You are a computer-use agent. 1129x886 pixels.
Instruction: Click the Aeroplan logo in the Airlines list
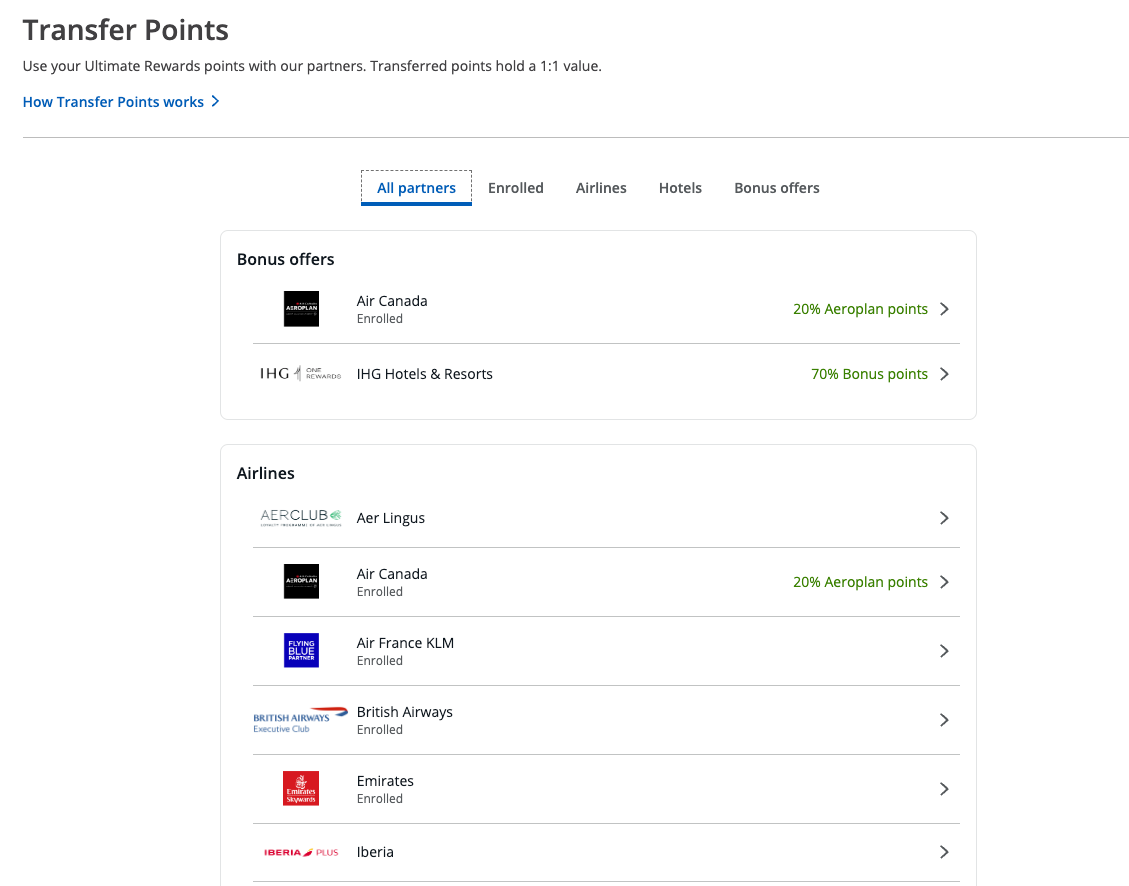301,581
